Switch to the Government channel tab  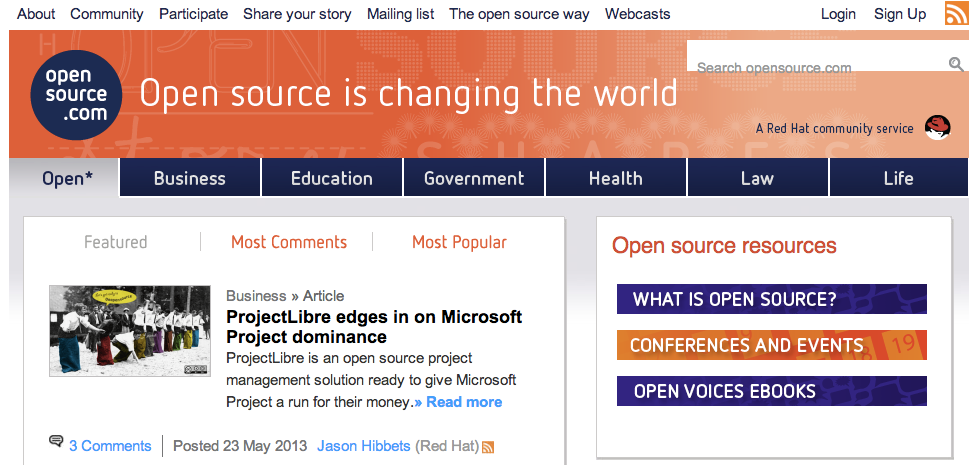click(474, 178)
